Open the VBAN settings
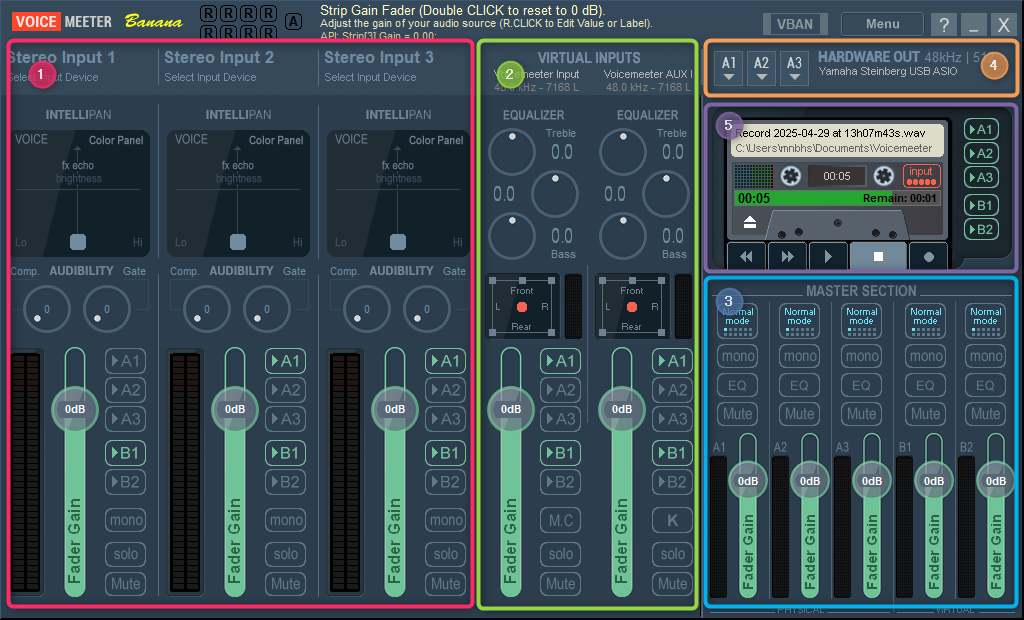The width and height of the screenshot is (1024, 620). 795,24
